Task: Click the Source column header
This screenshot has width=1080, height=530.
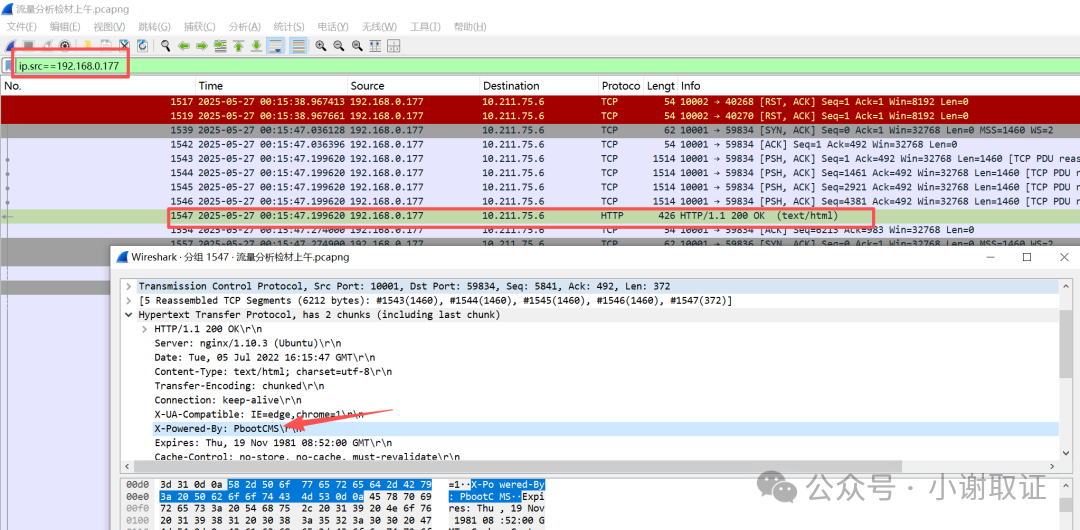Action: (368, 86)
